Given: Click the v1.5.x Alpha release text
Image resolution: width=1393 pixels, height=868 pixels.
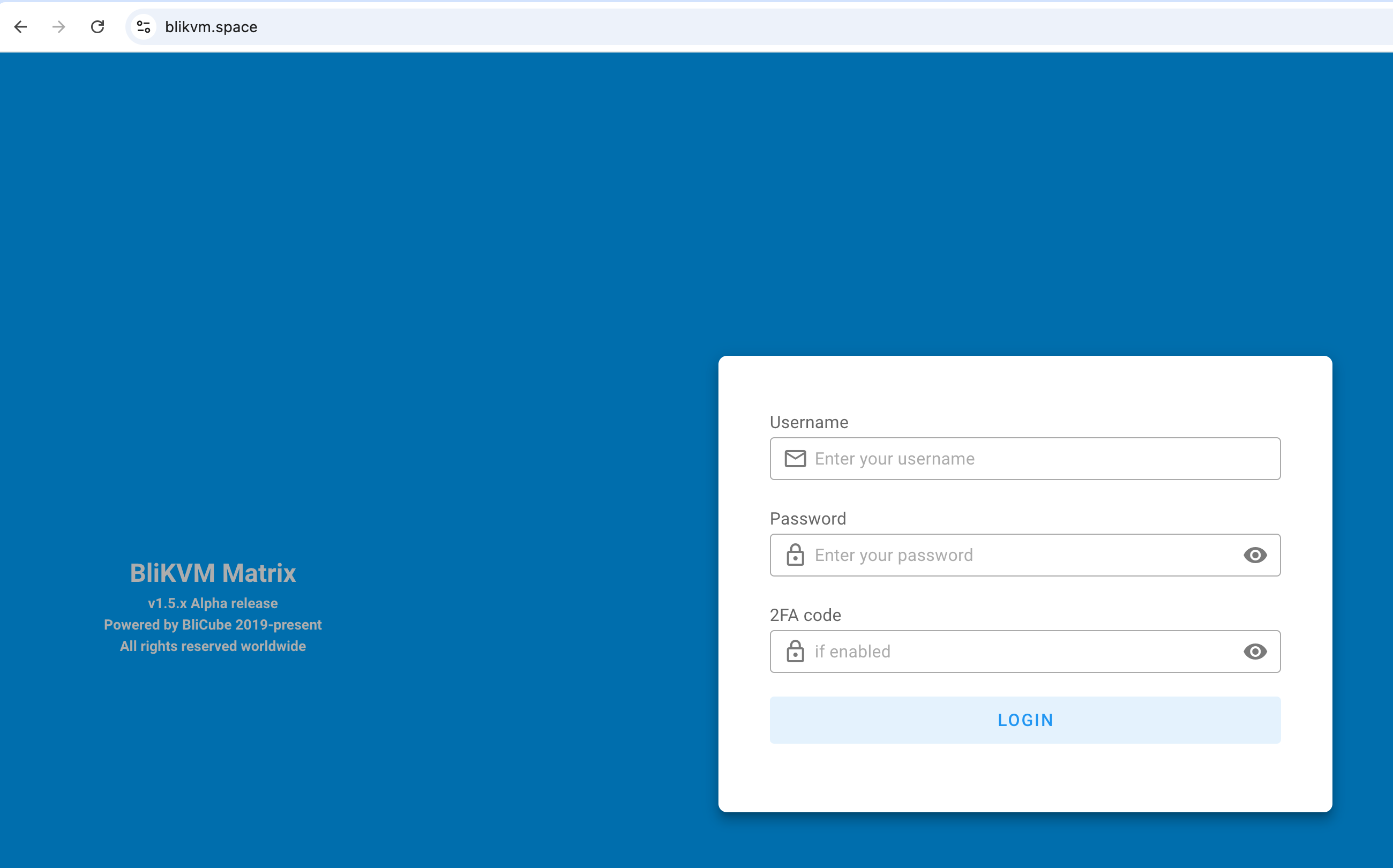Looking at the screenshot, I should click(x=213, y=603).
